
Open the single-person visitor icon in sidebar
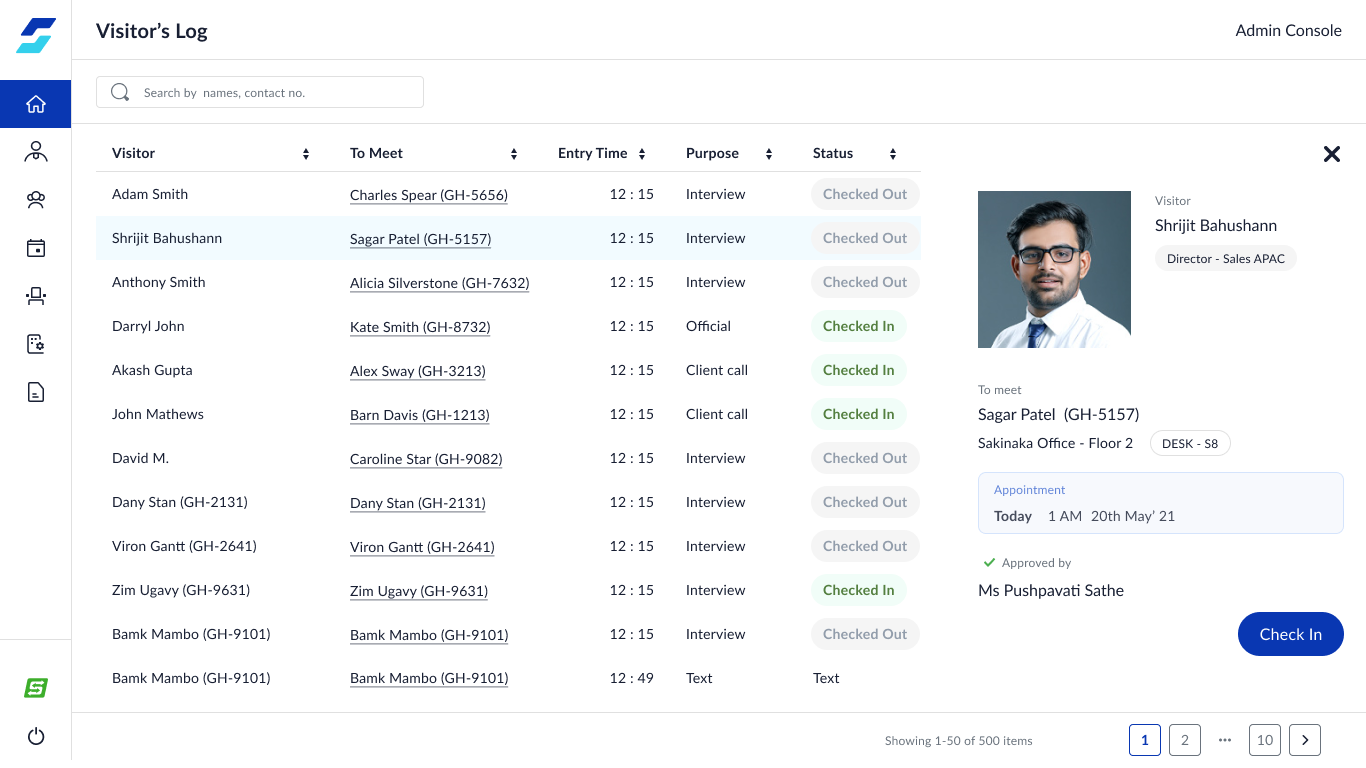[36, 152]
